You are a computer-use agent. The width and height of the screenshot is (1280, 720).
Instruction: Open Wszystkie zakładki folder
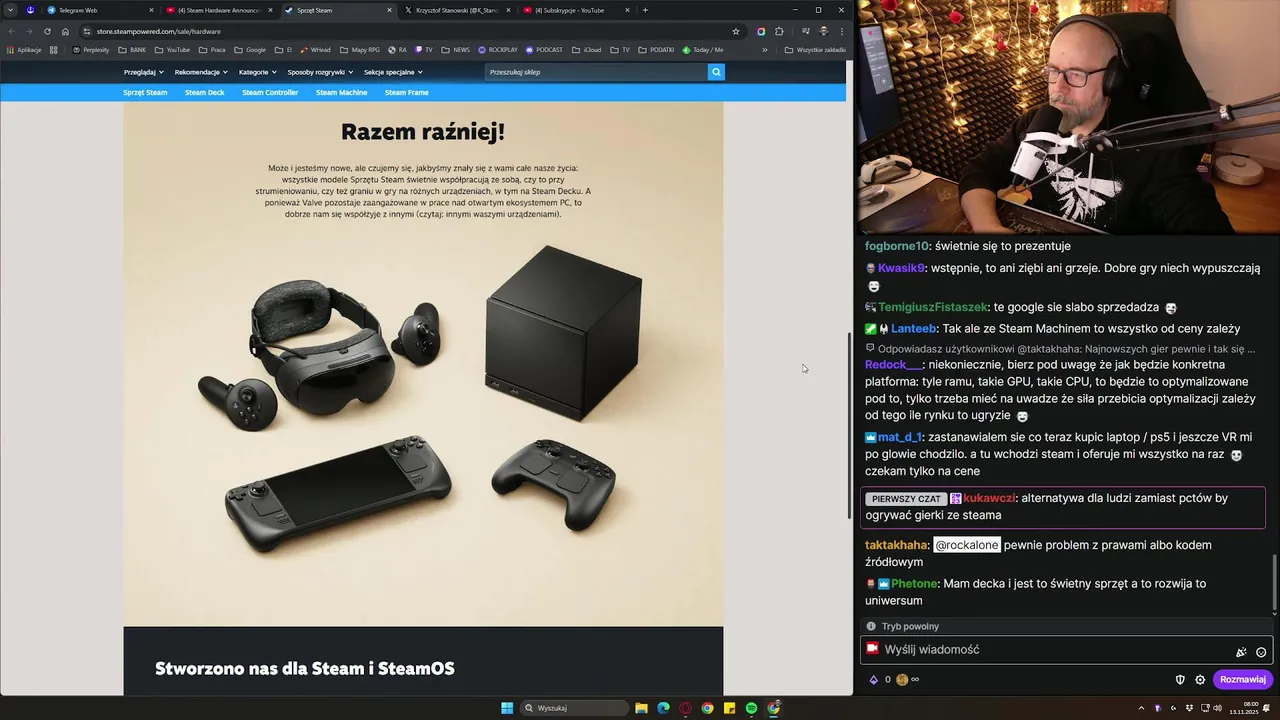click(x=816, y=50)
